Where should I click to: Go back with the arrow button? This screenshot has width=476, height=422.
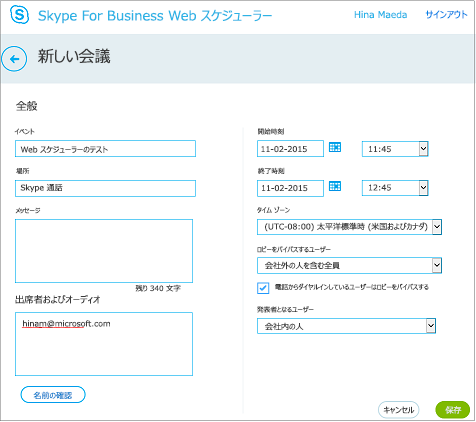point(14,59)
